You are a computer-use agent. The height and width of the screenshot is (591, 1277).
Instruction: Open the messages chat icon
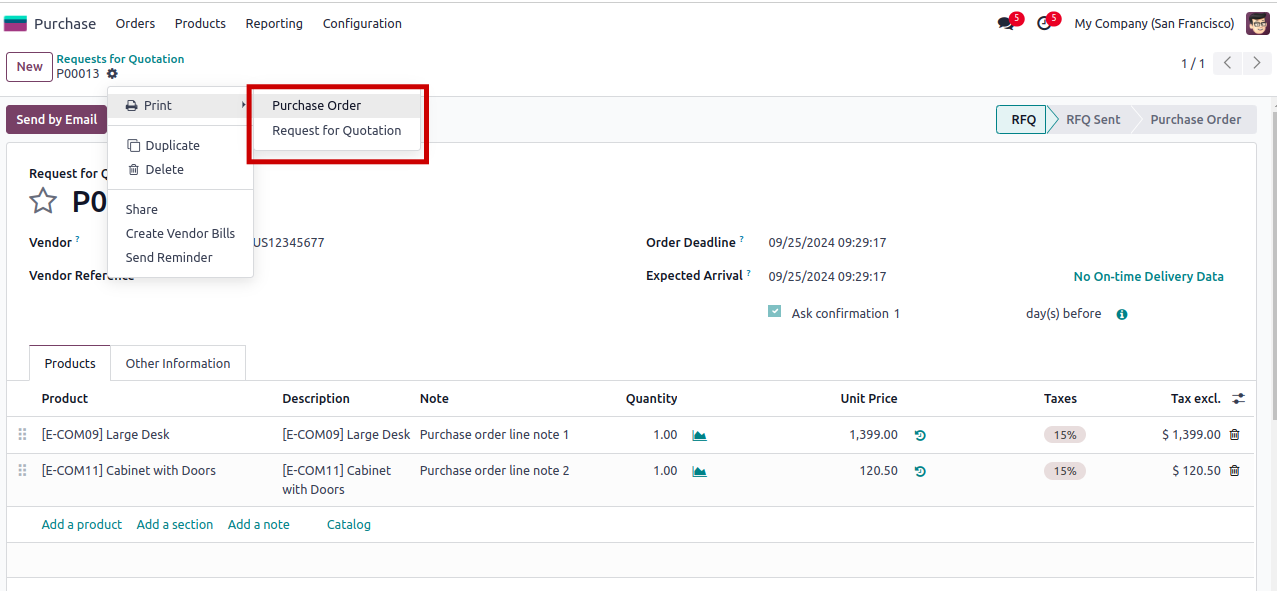tap(1005, 23)
